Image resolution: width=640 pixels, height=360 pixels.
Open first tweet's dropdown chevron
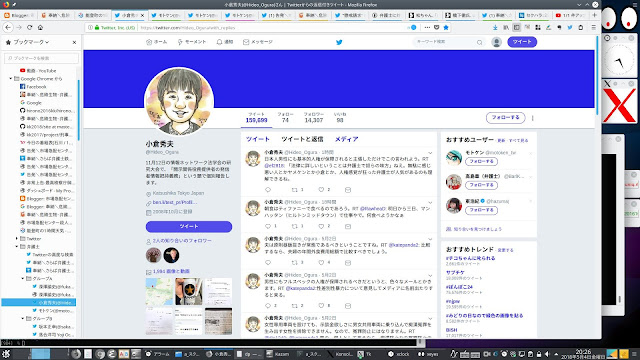pyautogui.click(x=430, y=153)
